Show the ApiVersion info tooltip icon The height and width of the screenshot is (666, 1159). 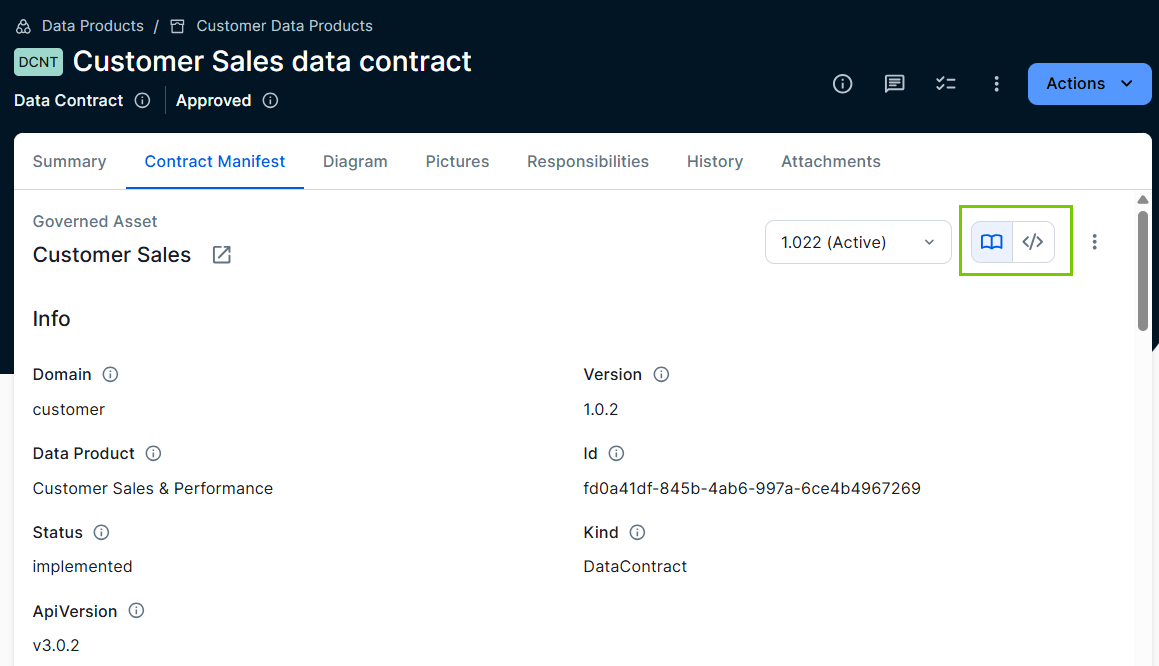(135, 610)
